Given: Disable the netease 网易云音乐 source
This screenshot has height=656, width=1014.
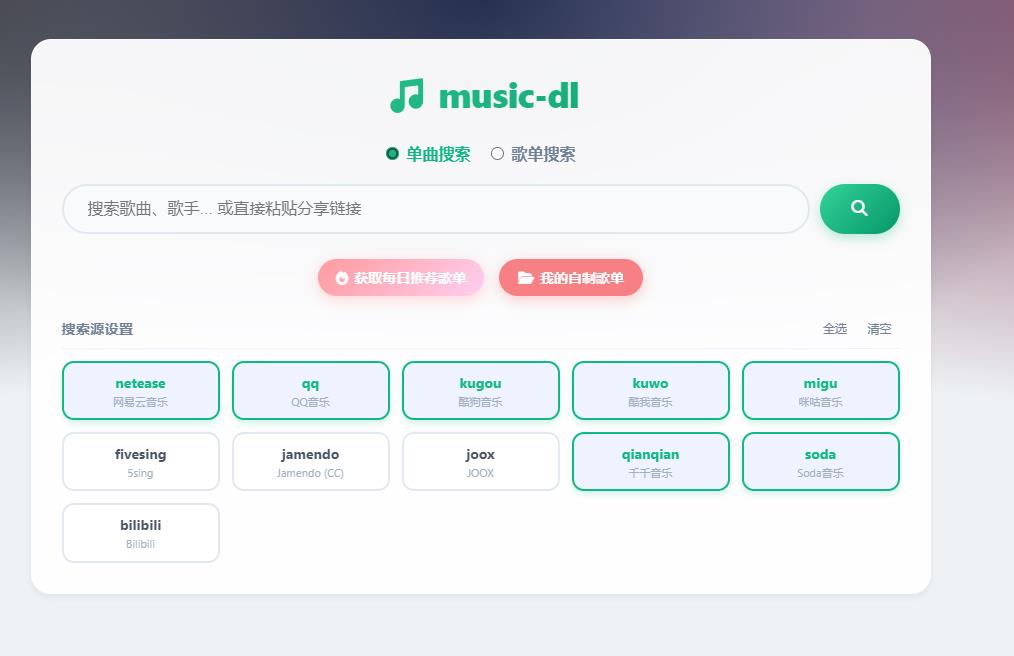Looking at the screenshot, I should click(140, 390).
